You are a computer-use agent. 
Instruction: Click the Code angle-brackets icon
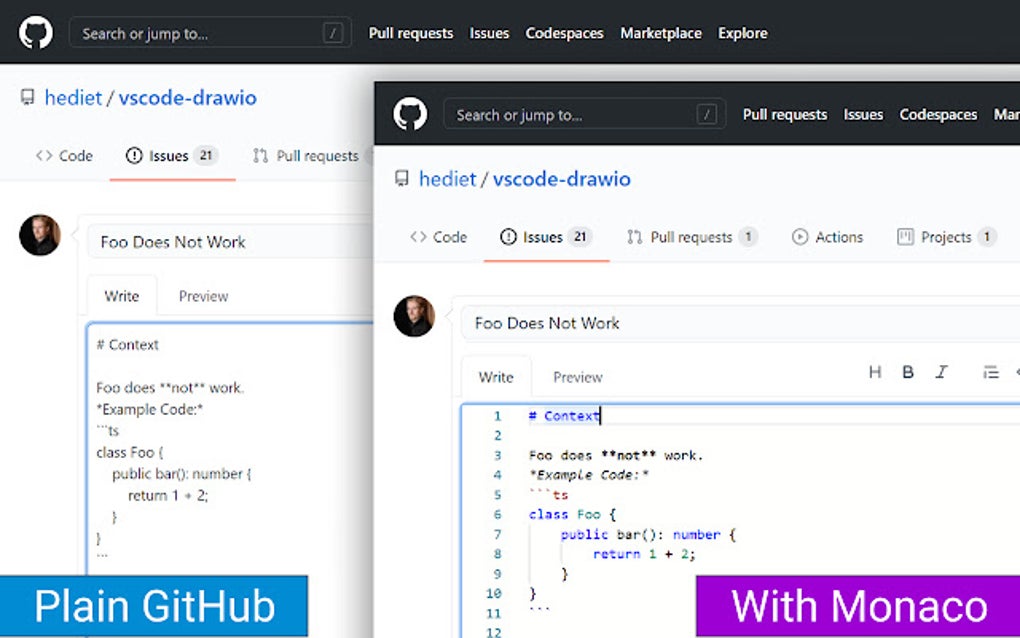pos(421,237)
